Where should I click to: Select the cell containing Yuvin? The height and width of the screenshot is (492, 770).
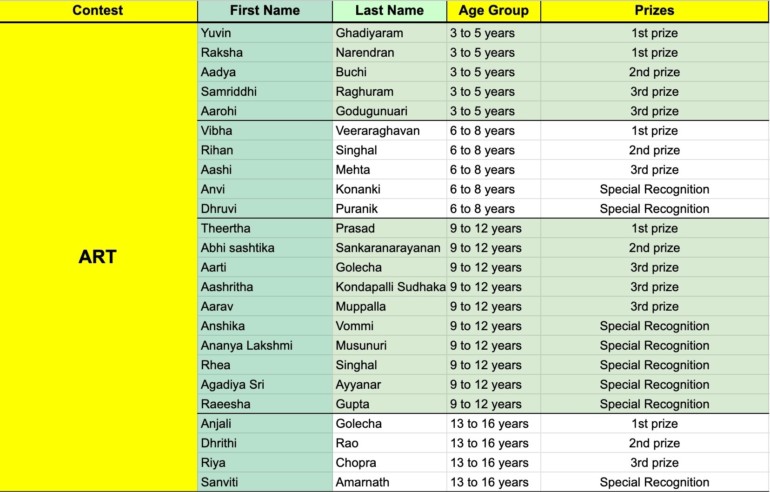(x=265, y=33)
